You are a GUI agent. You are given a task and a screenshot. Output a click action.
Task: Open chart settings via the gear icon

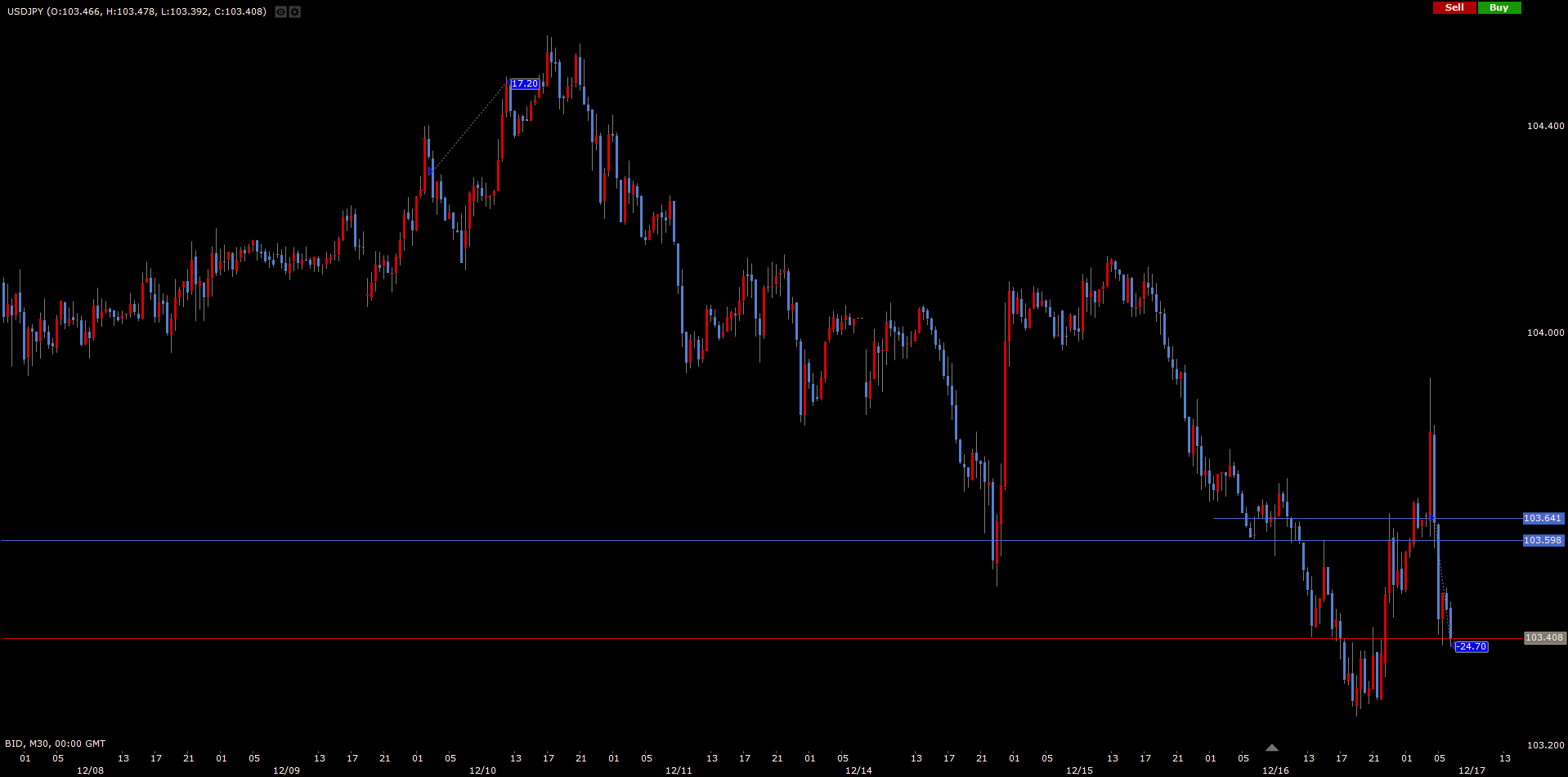(x=294, y=12)
